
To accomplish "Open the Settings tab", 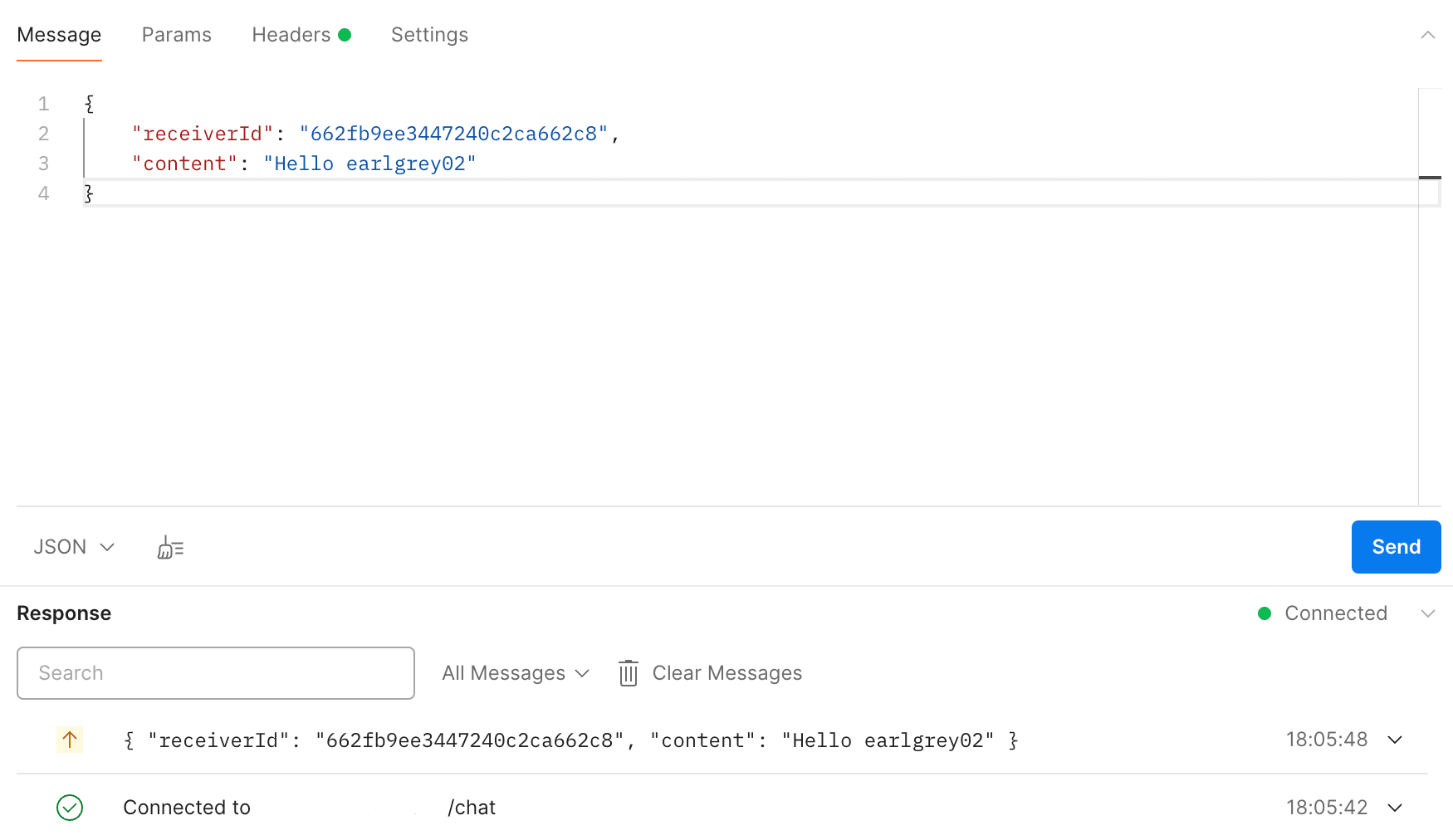I will point(429,35).
